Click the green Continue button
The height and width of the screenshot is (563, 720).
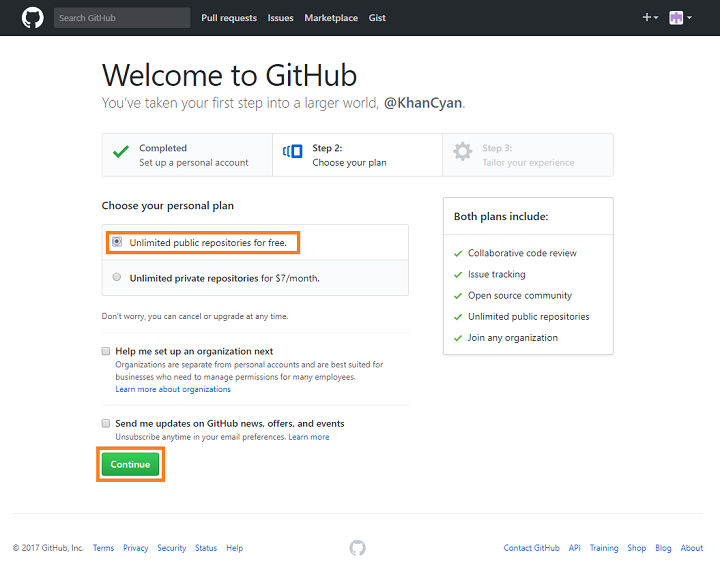(x=130, y=464)
